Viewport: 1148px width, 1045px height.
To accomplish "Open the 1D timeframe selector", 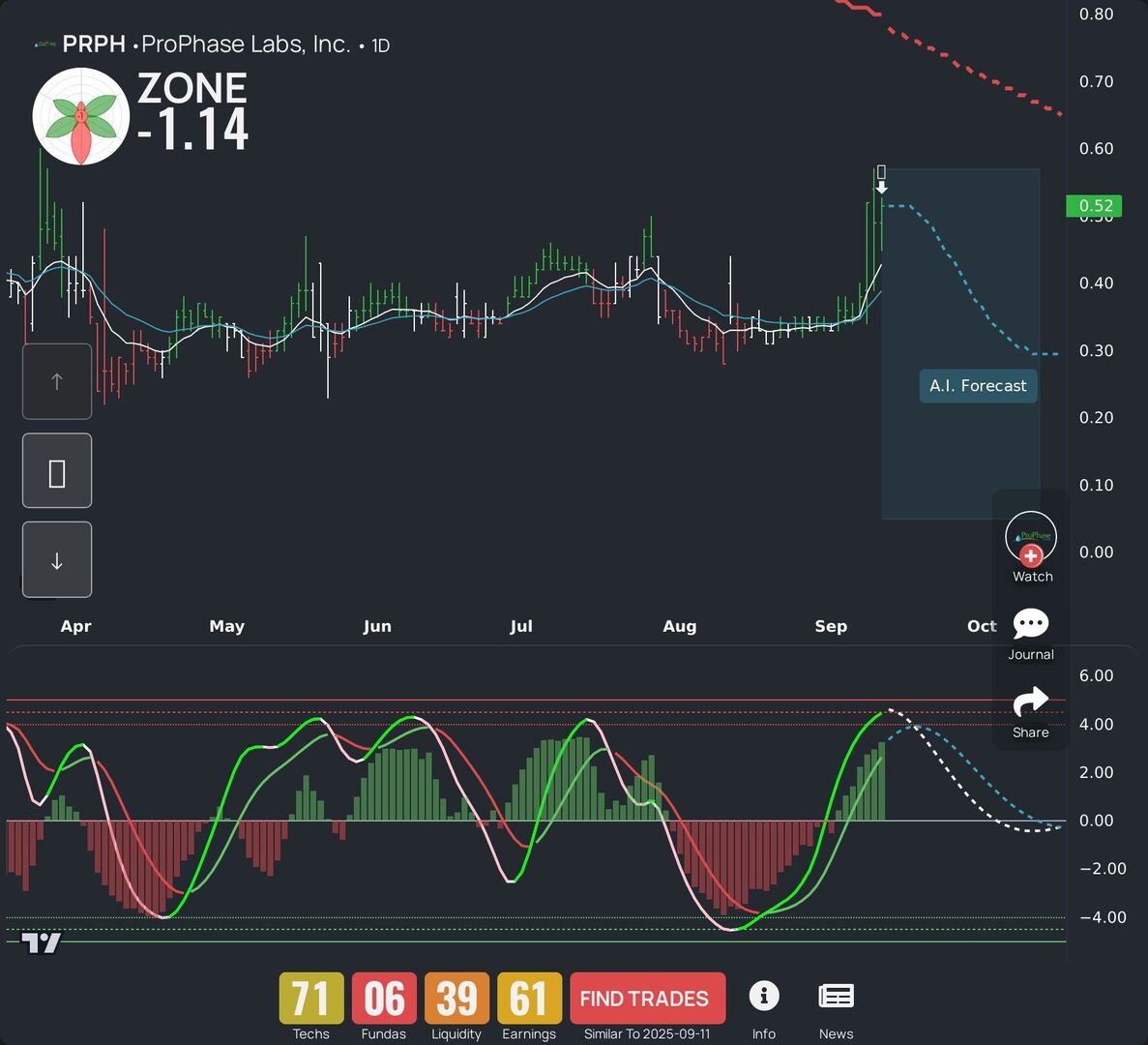I will pos(379,45).
